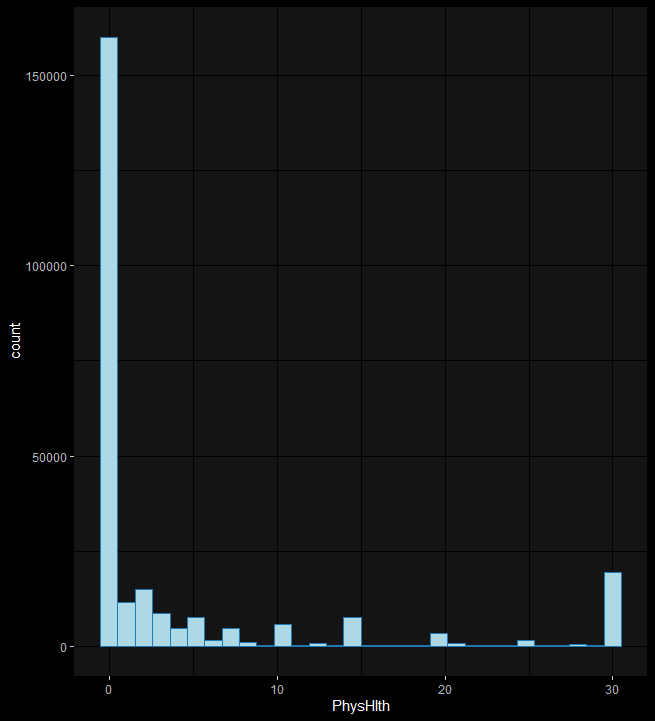Click the histogram bar at PhysHlth 4

[179, 637]
